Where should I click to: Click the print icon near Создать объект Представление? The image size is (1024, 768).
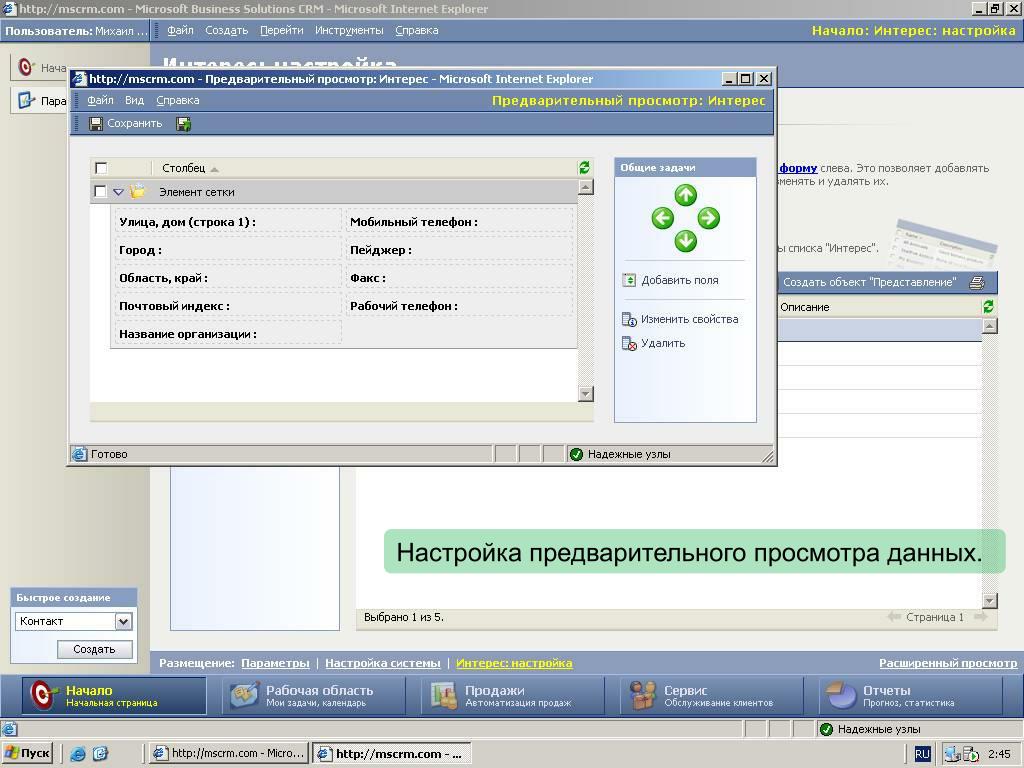(x=977, y=282)
